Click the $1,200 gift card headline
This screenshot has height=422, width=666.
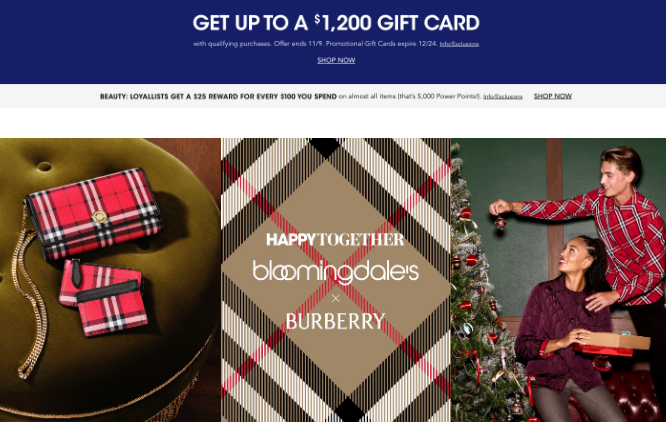[x=336, y=23]
